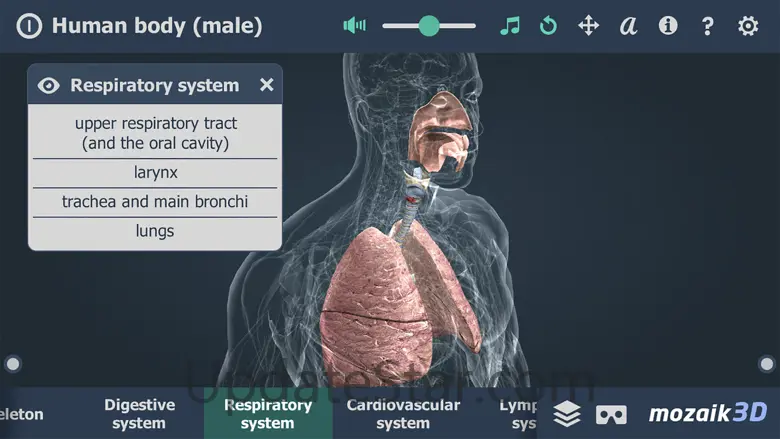Click the 'Human body (male)' title
The height and width of the screenshot is (439, 780).
157,26
